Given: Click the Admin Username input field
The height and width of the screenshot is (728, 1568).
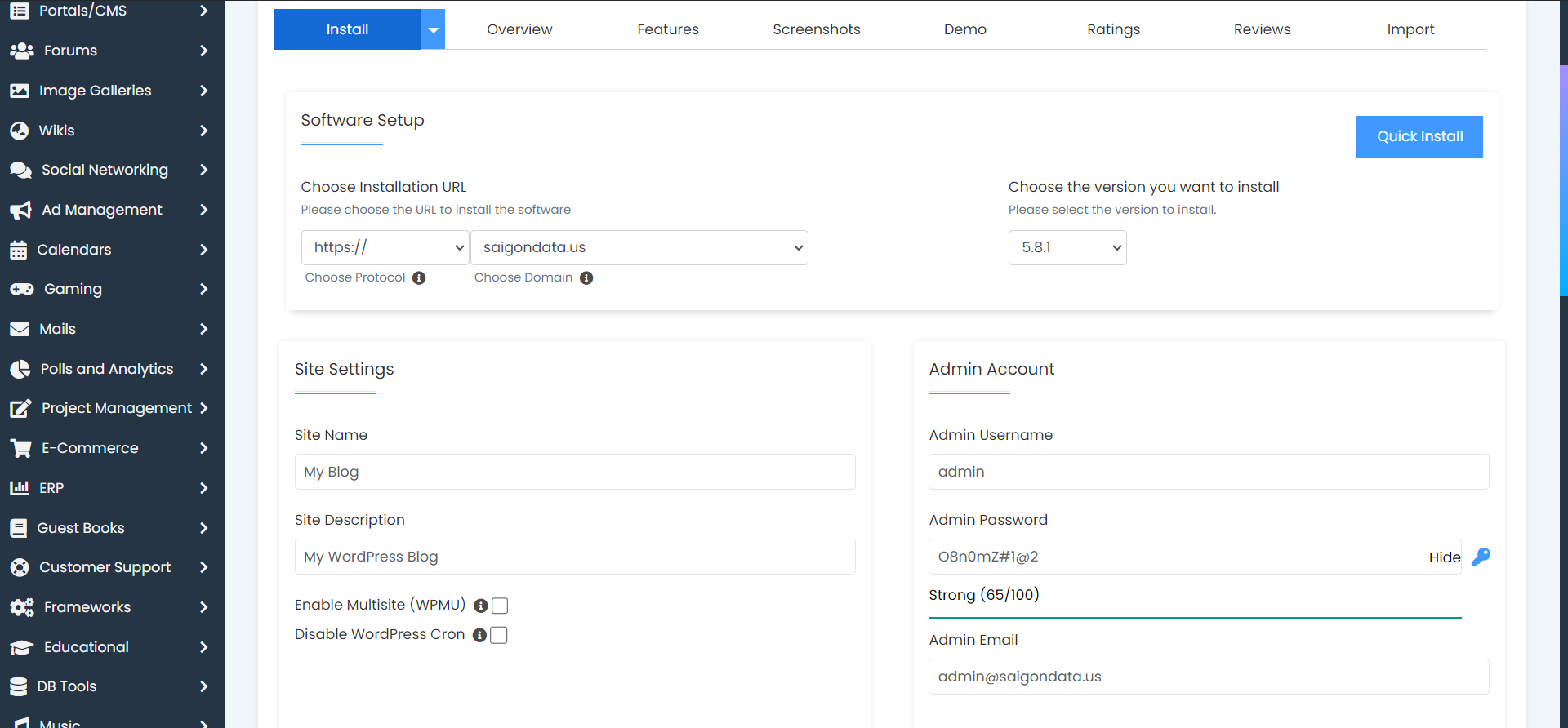Looking at the screenshot, I should (1209, 472).
